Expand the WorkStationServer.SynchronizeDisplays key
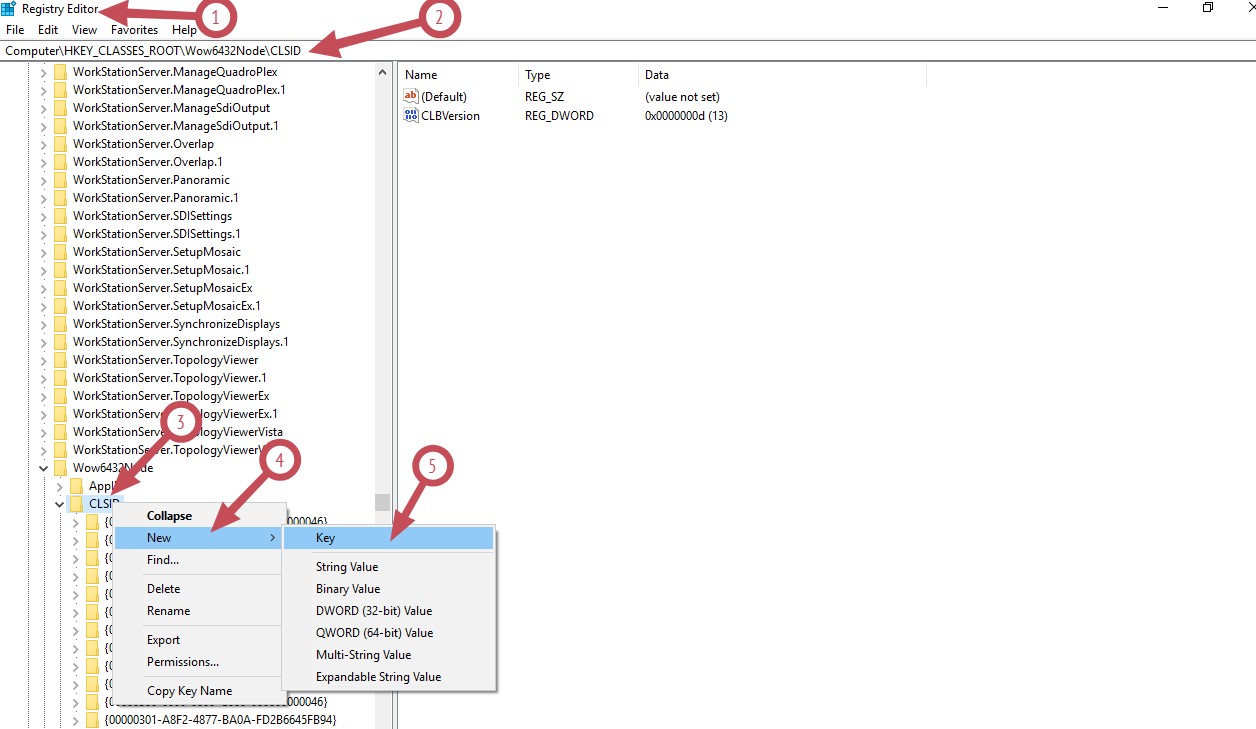Image resolution: width=1256 pixels, height=729 pixels. coord(43,324)
